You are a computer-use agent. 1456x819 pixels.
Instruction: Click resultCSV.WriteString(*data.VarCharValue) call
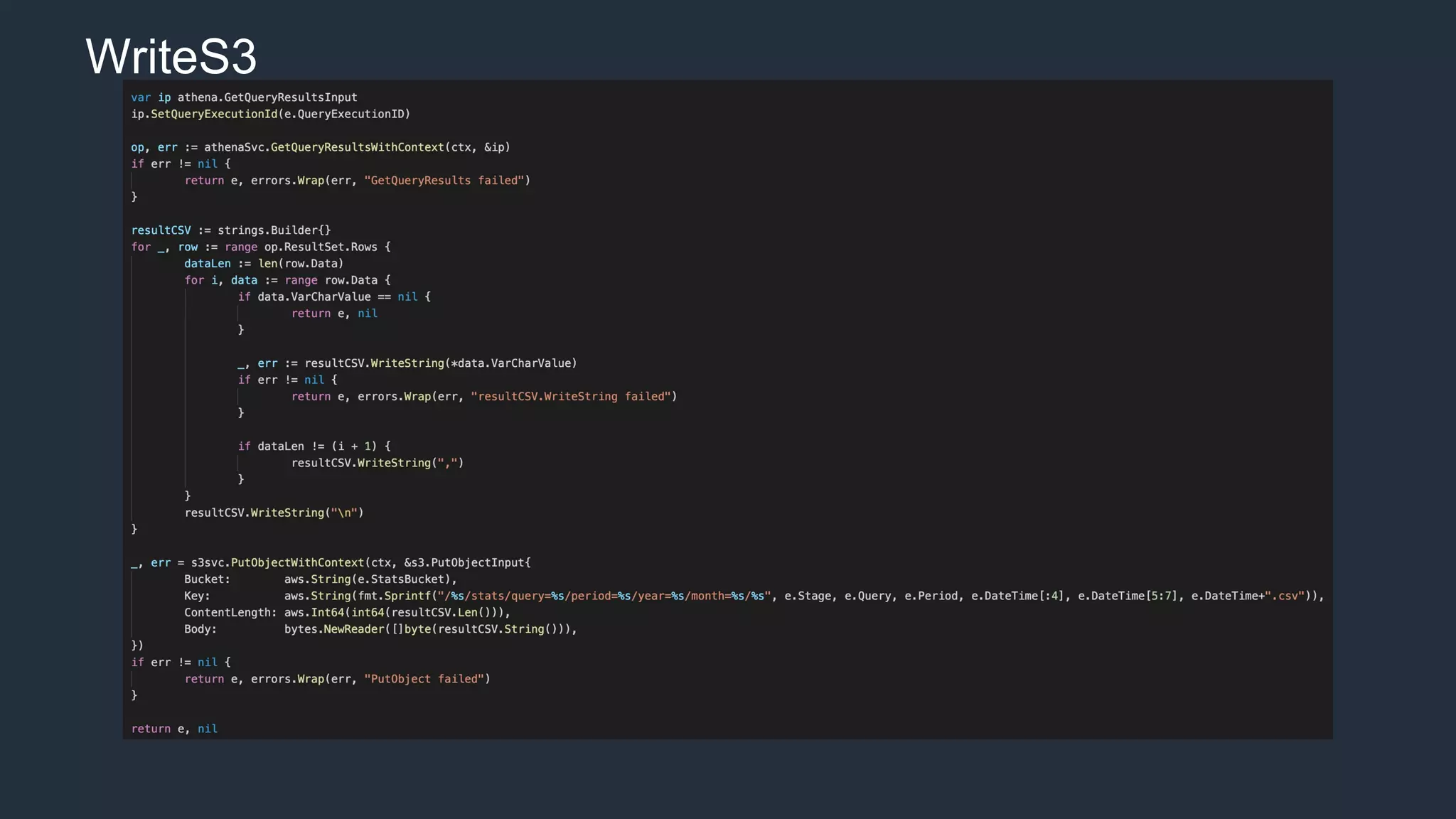point(440,363)
